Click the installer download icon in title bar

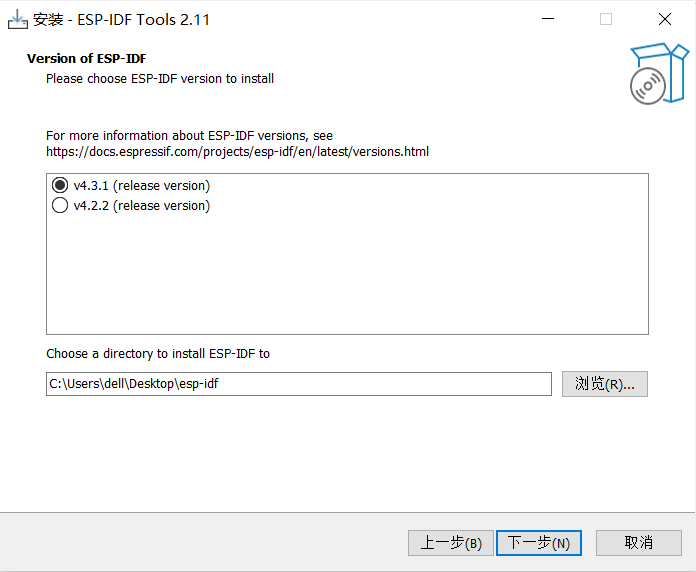point(18,20)
